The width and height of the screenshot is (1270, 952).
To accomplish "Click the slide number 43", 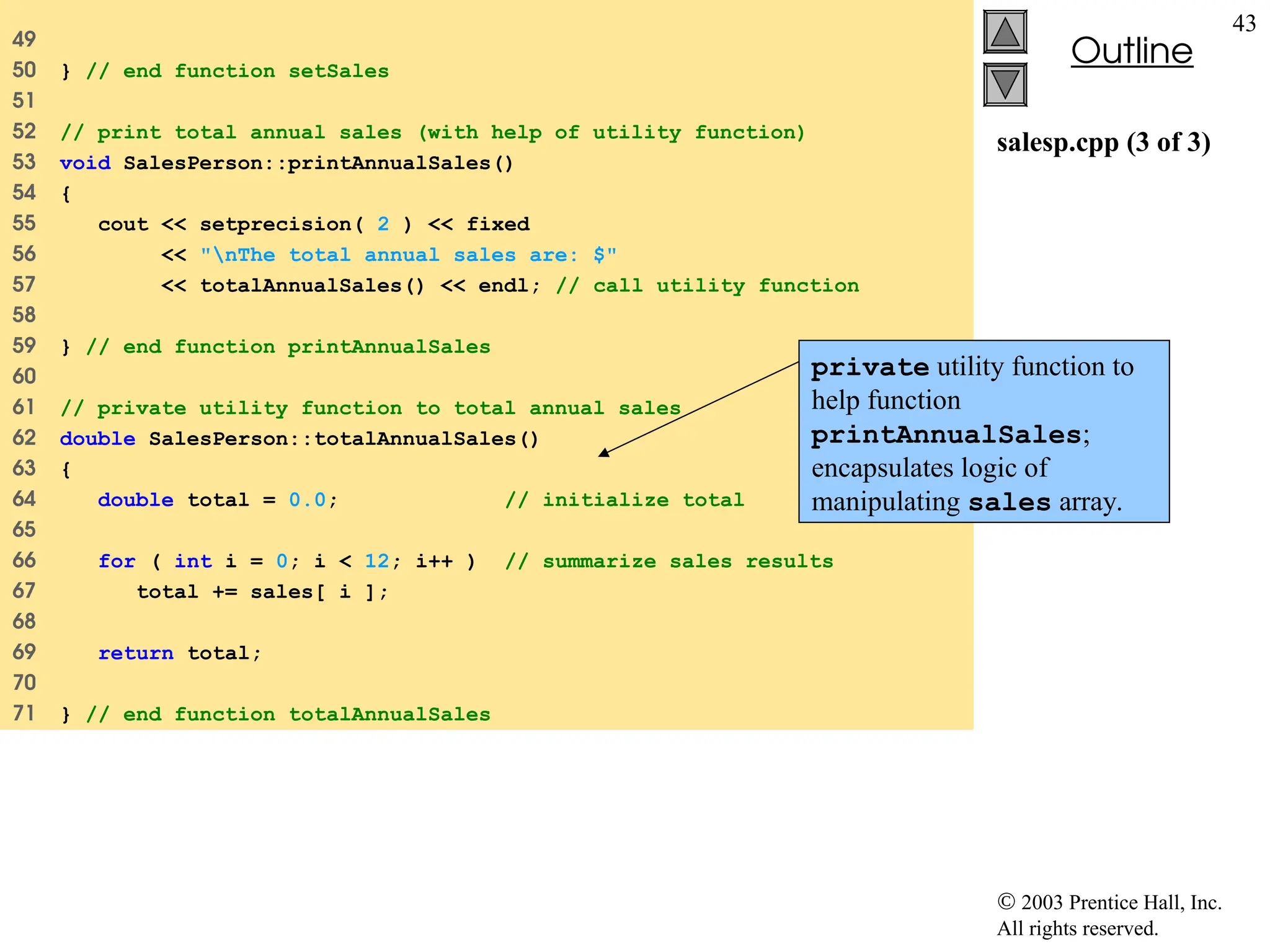I will click(x=1243, y=24).
